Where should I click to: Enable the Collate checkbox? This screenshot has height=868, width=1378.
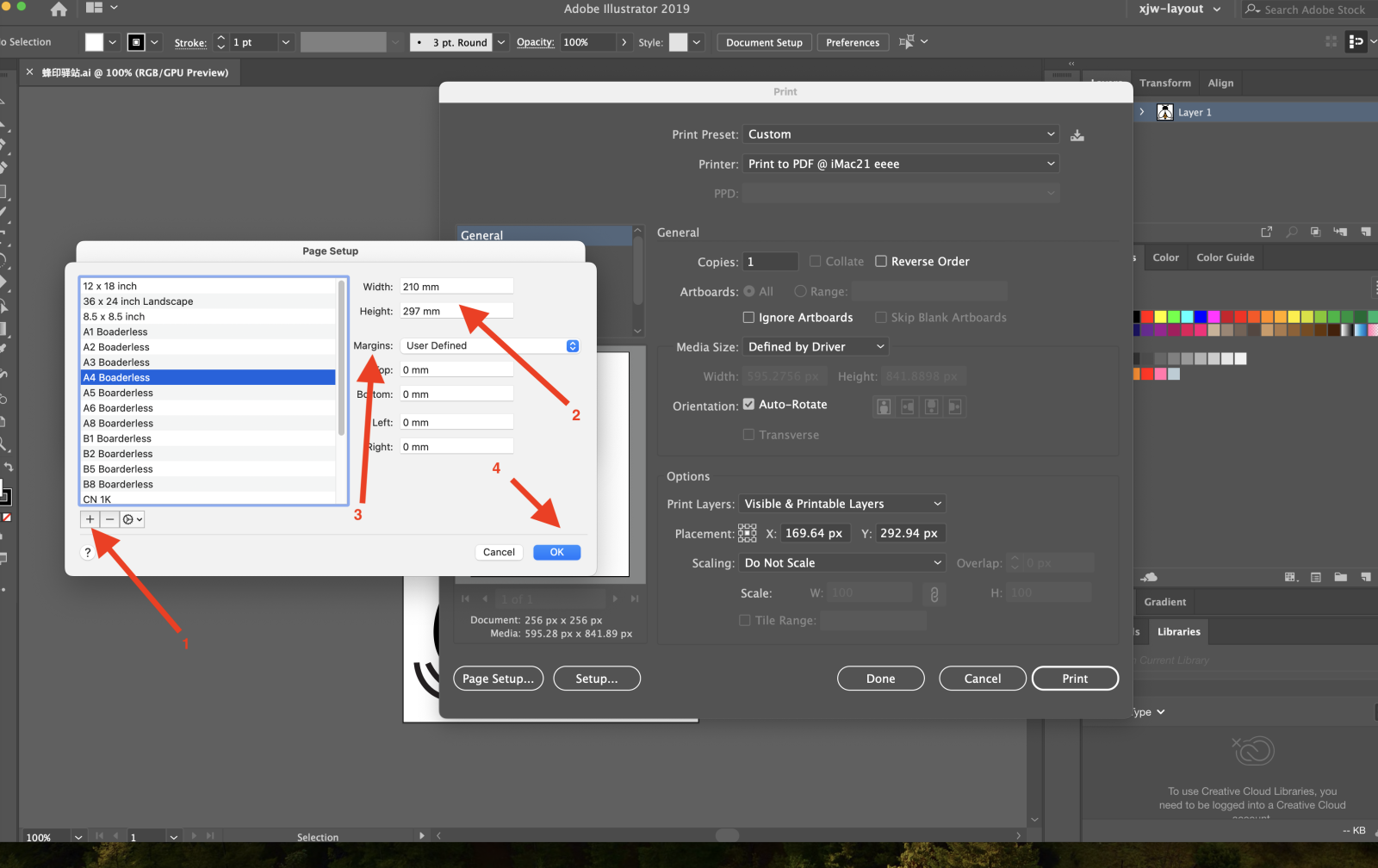click(815, 261)
